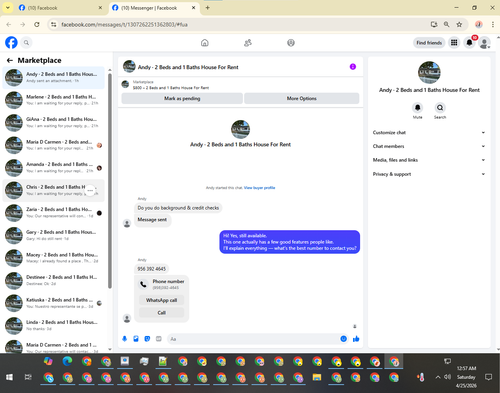The image size is (500, 393).
Task: Click the three-dot options on Chris conversation
Action: (90, 190)
